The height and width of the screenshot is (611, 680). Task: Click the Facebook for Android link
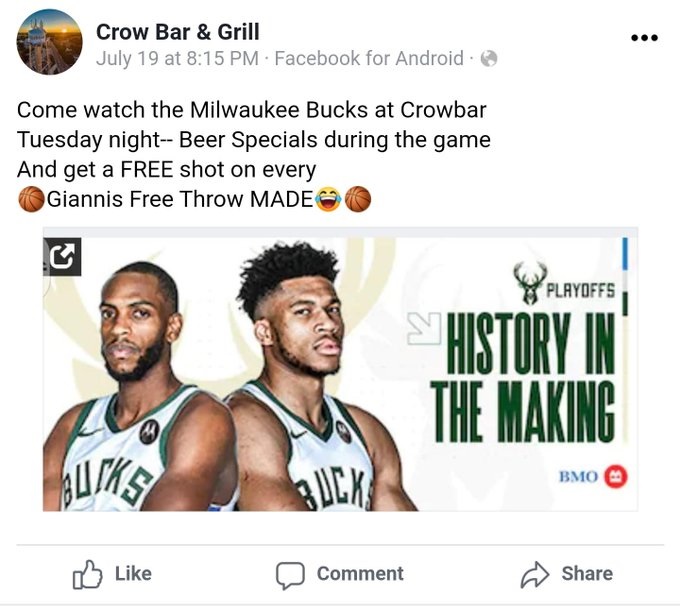[369, 59]
